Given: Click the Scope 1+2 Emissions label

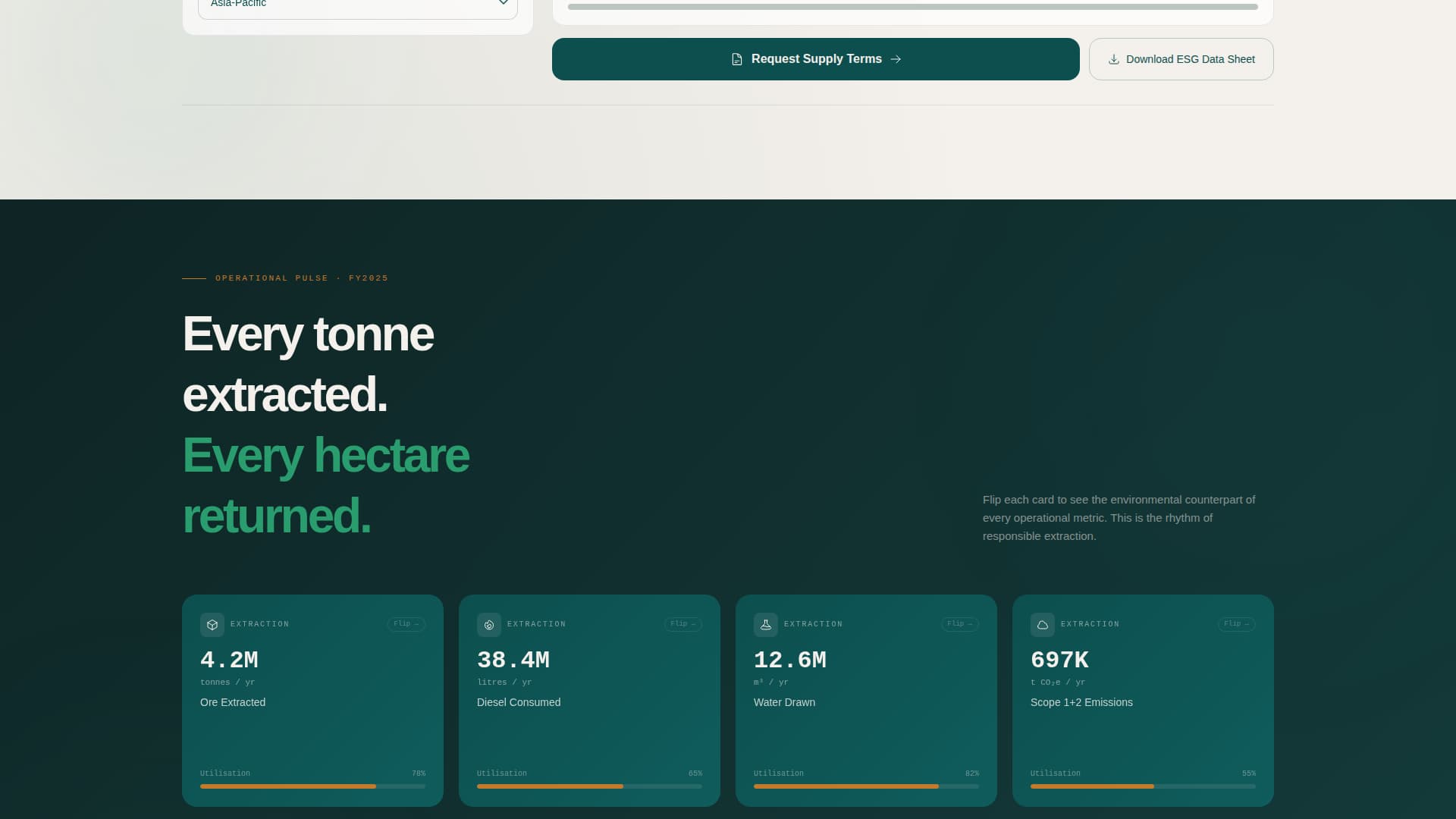Looking at the screenshot, I should [x=1081, y=702].
